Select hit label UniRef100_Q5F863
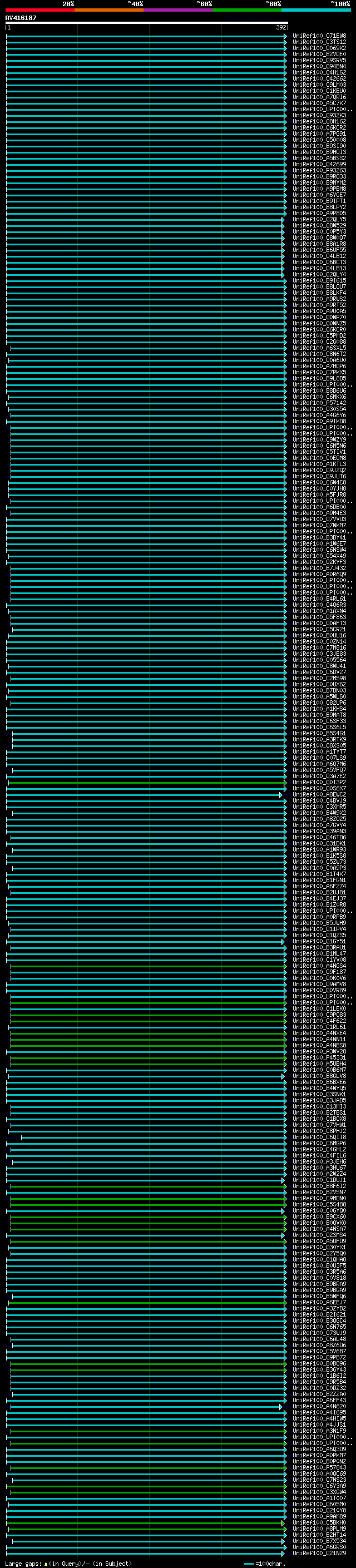The height and width of the screenshot is (1568, 356). pos(319,617)
